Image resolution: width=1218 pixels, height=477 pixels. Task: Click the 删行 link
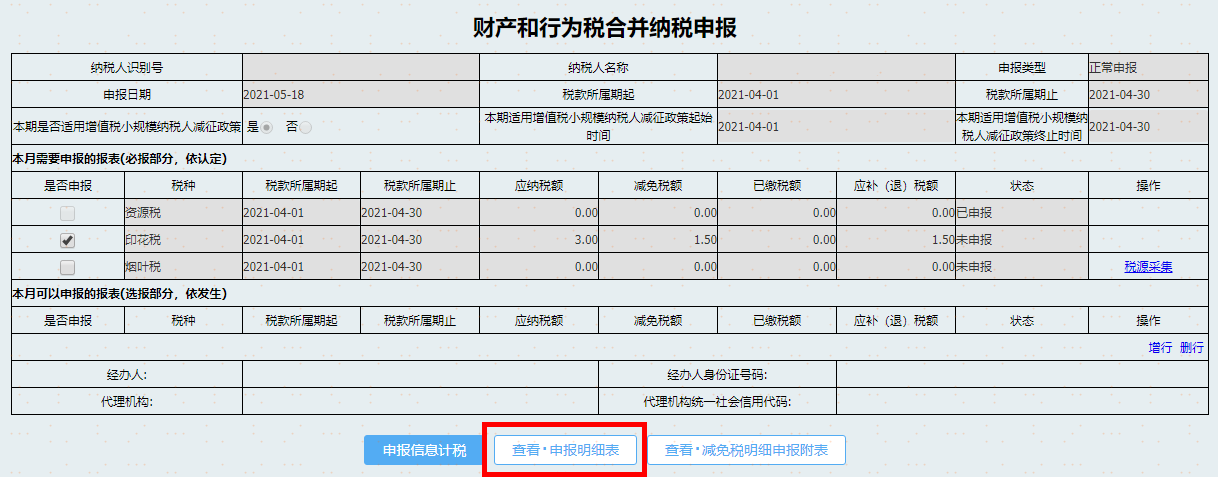(x=1192, y=348)
